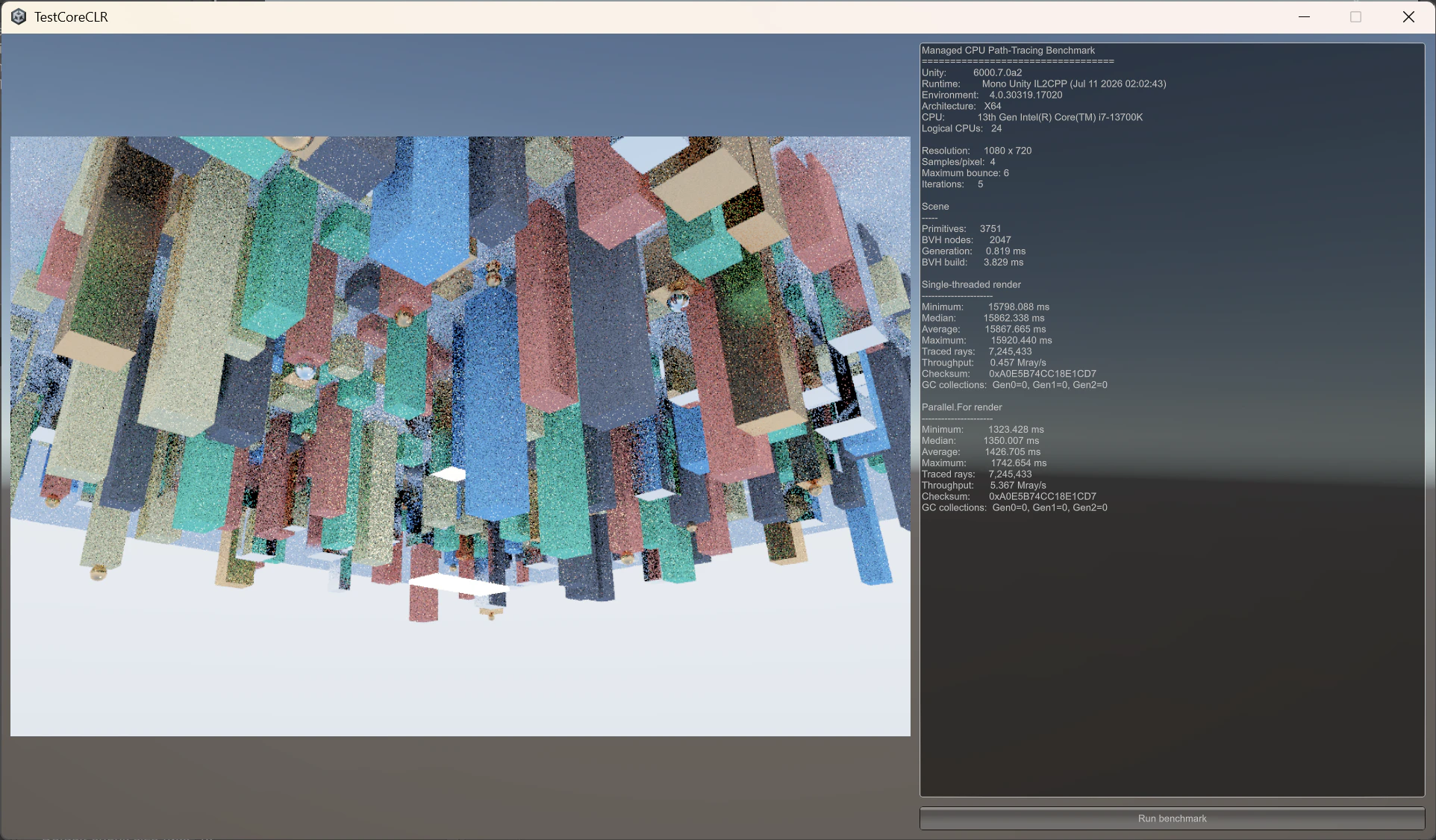Viewport: 1436px width, 840px height.
Task: Click the Unity app icon in title bar
Action: pyautogui.click(x=19, y=16)
